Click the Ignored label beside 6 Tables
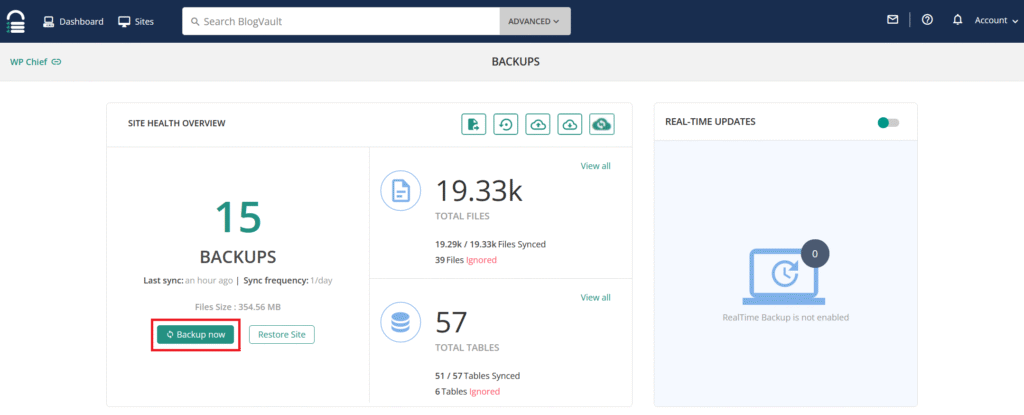The width and height of the screenshot is (1024, 415). point(484,391)
